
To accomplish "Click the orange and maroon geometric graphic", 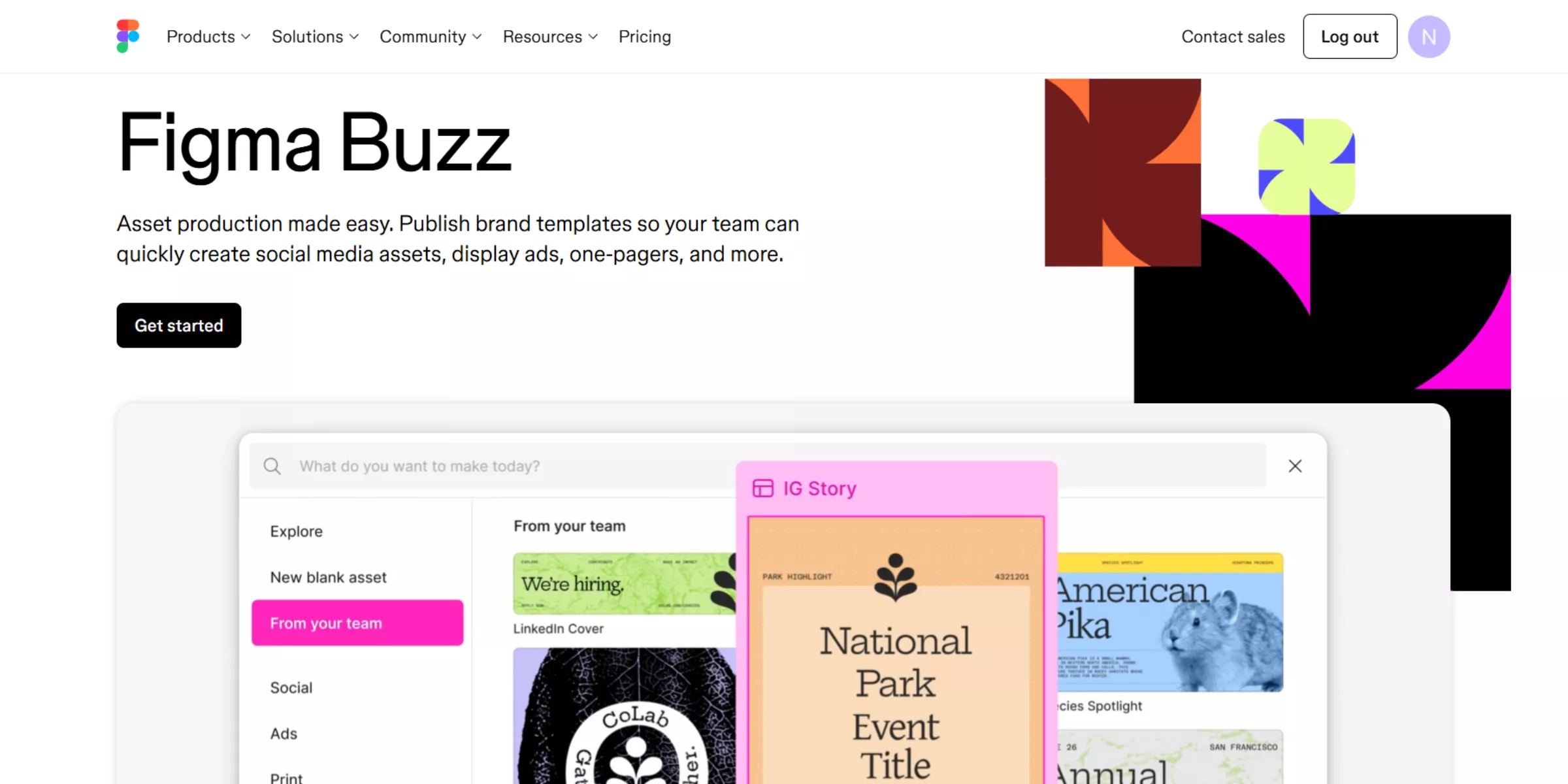I will (1122, 172).
